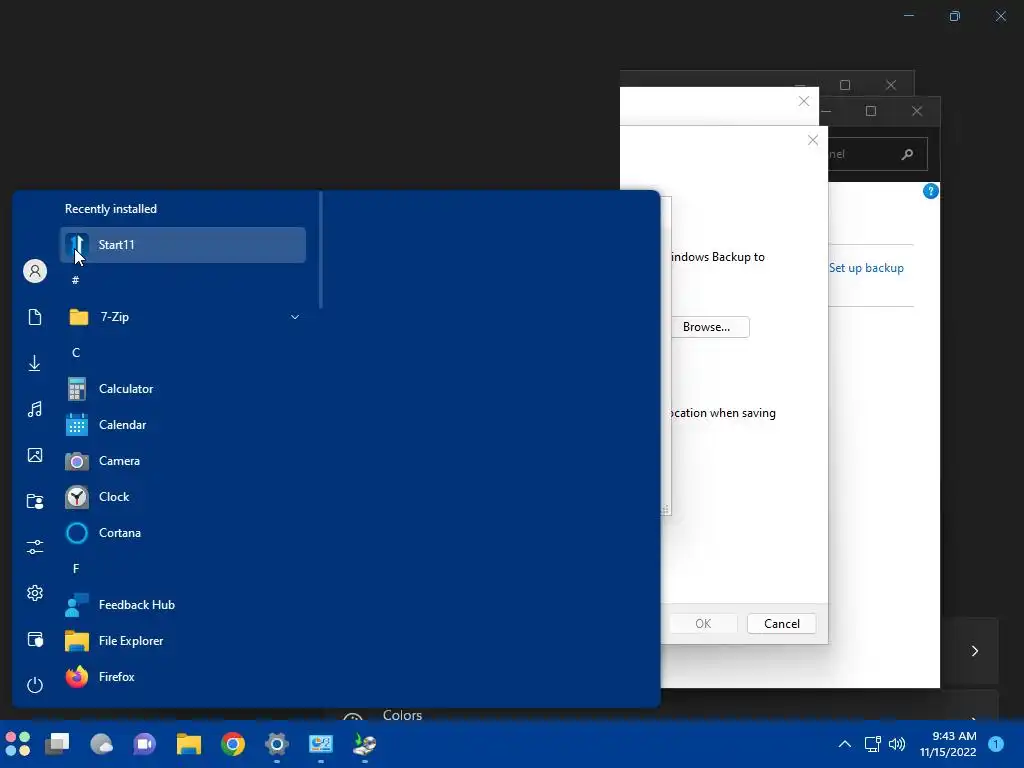Open the 7-Zip folder entry
The width and height of the screenshot is (1024, 768).
click(183, 317)
